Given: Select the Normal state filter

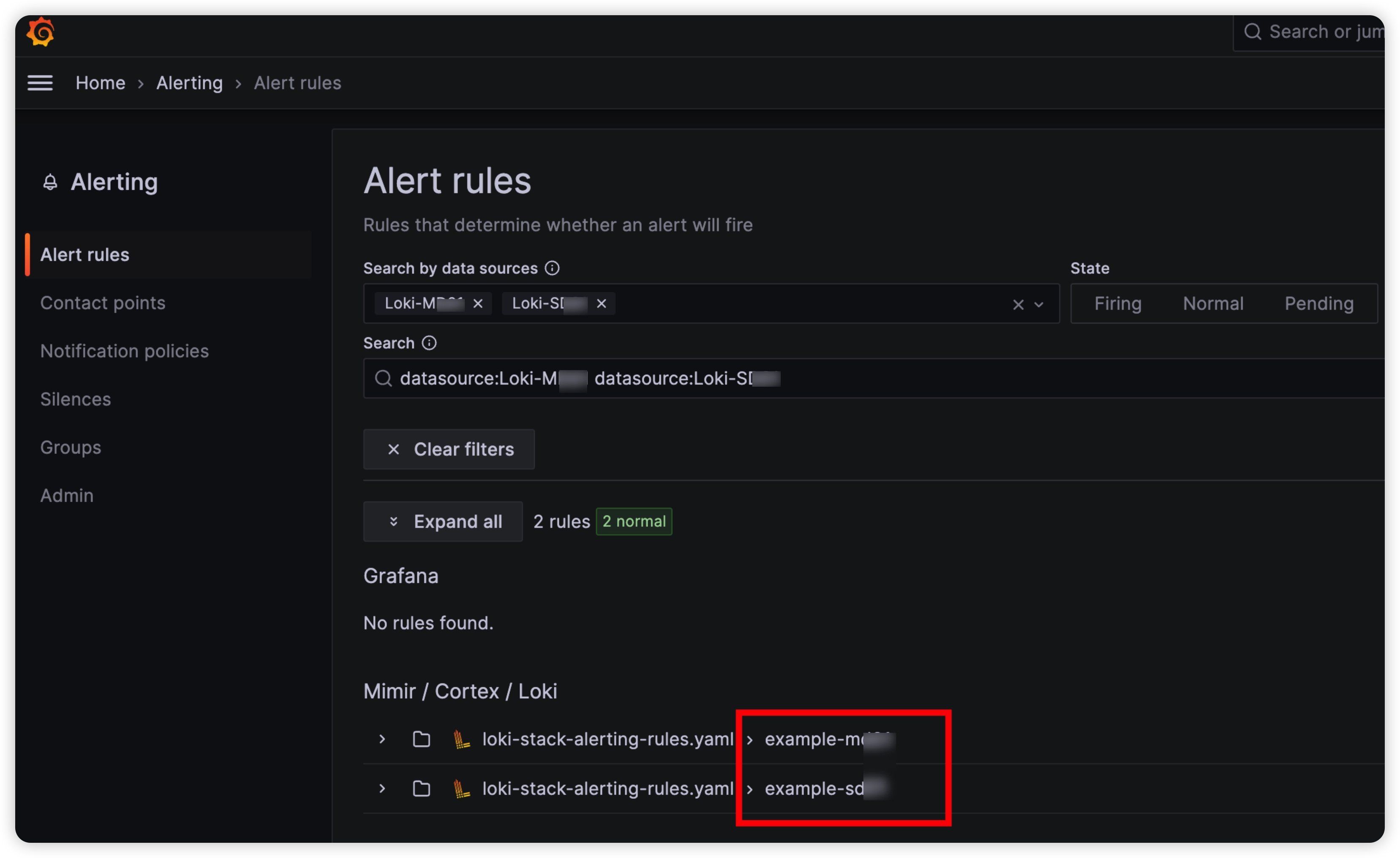Looking at the screenshot, I should click(x=1212, y=303).
